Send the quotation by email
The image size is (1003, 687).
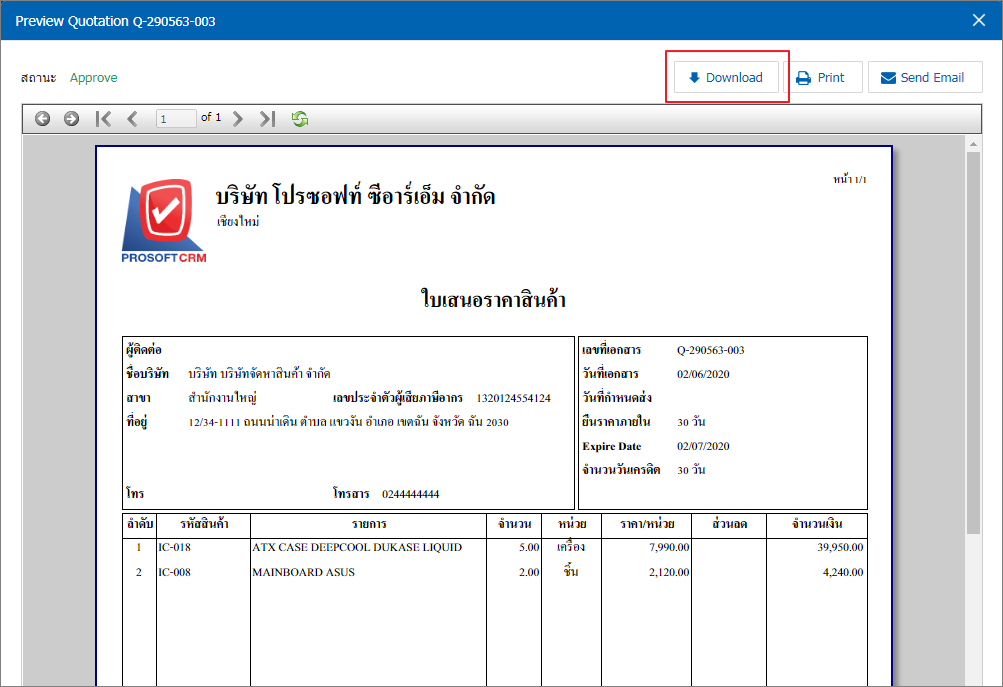click(x=925, y=77)
